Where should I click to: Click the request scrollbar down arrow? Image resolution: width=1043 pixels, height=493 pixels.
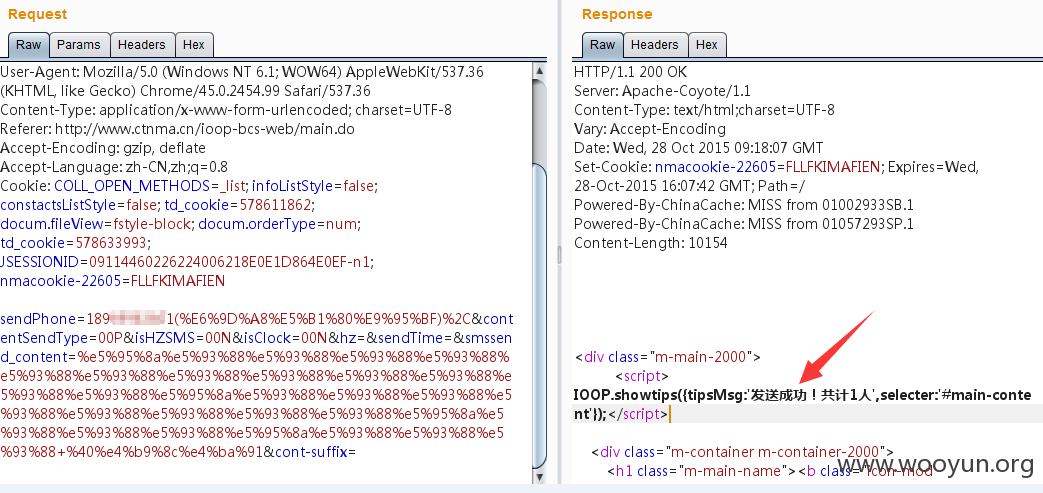[539, 476]
